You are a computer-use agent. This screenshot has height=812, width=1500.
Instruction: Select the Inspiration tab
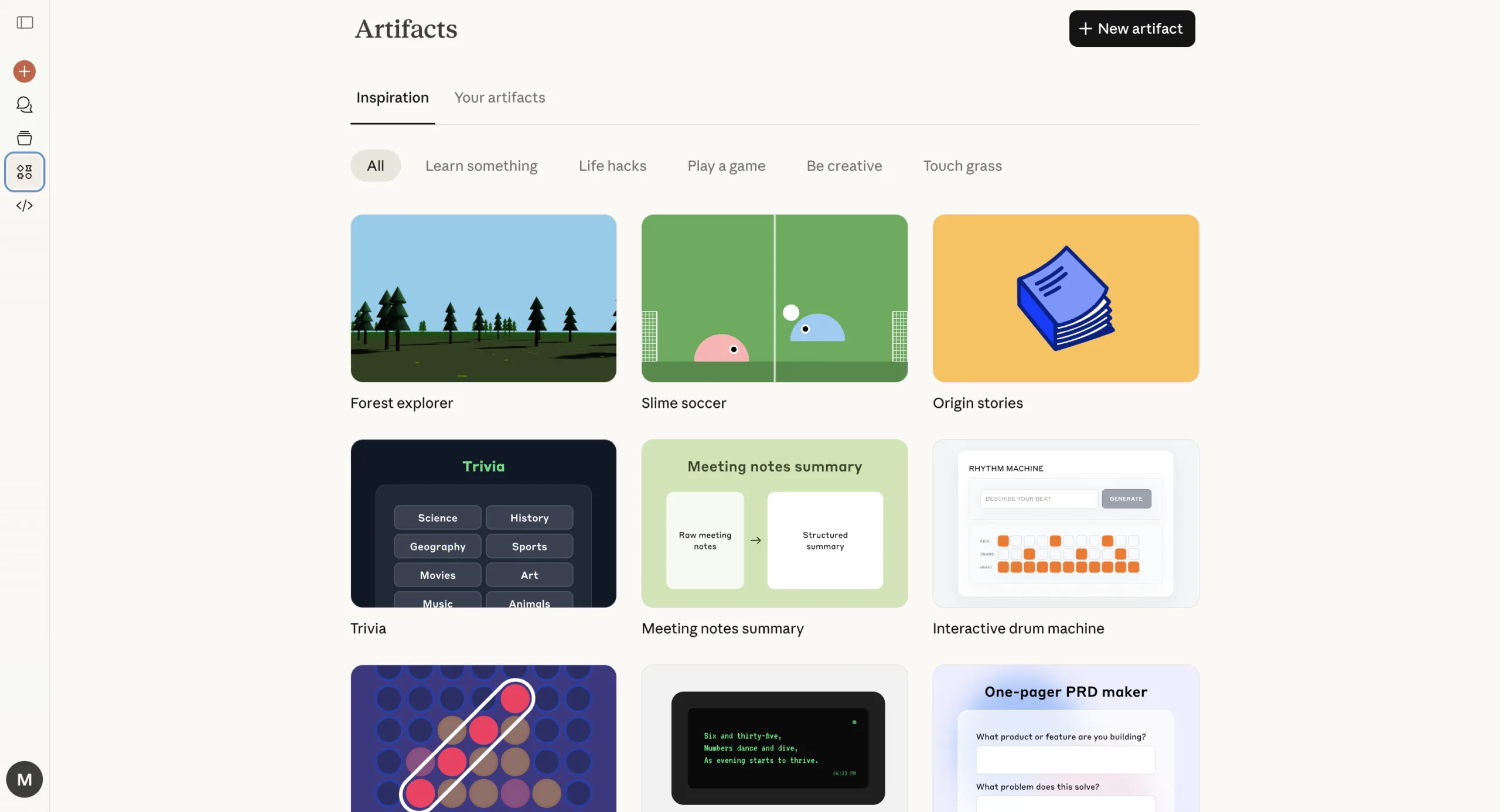point(392,97)
